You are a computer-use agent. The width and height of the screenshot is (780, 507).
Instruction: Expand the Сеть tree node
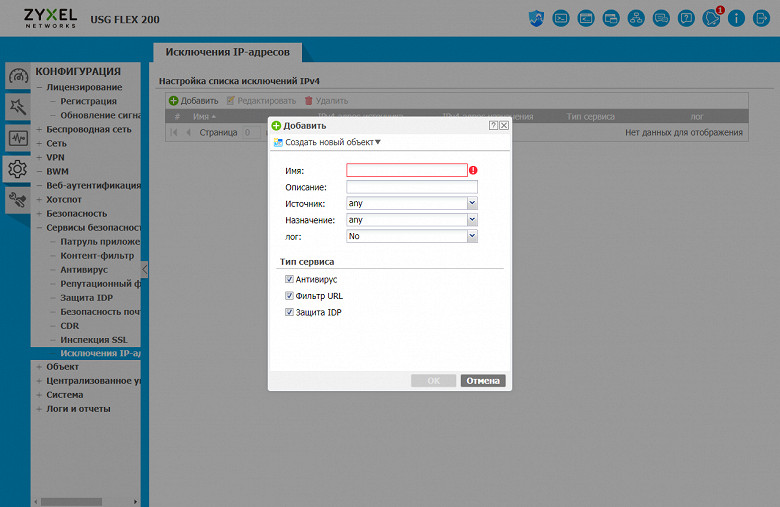pyautogui.click(x=39, y=143)
